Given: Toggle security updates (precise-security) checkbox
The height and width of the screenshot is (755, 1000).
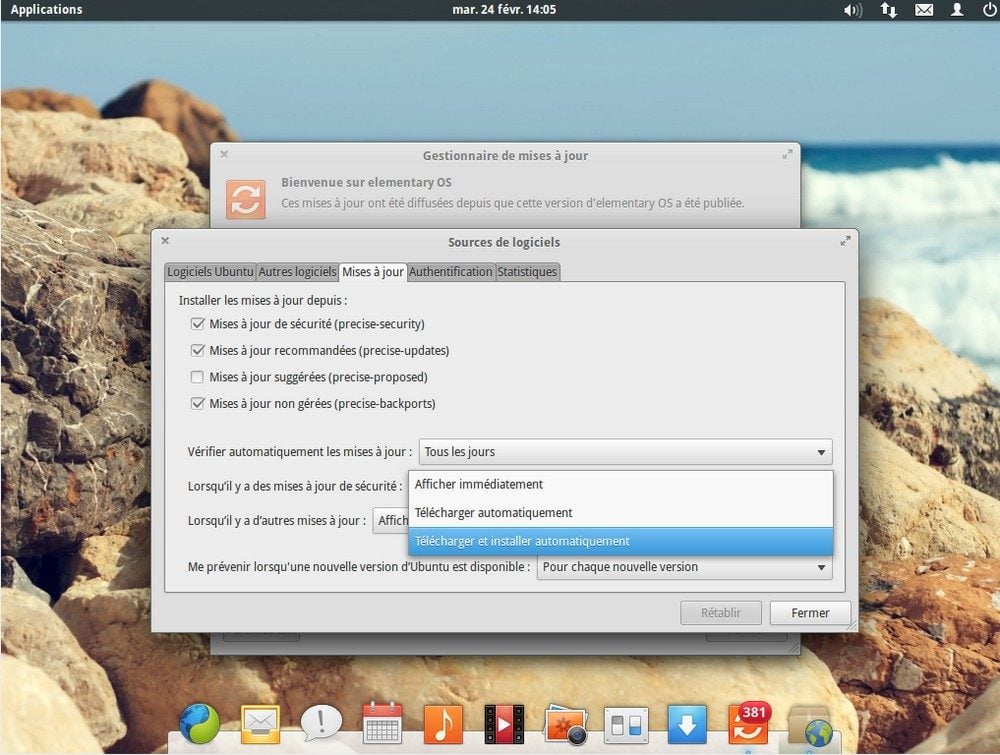Looking at the screenshot, I should (198, 324).
